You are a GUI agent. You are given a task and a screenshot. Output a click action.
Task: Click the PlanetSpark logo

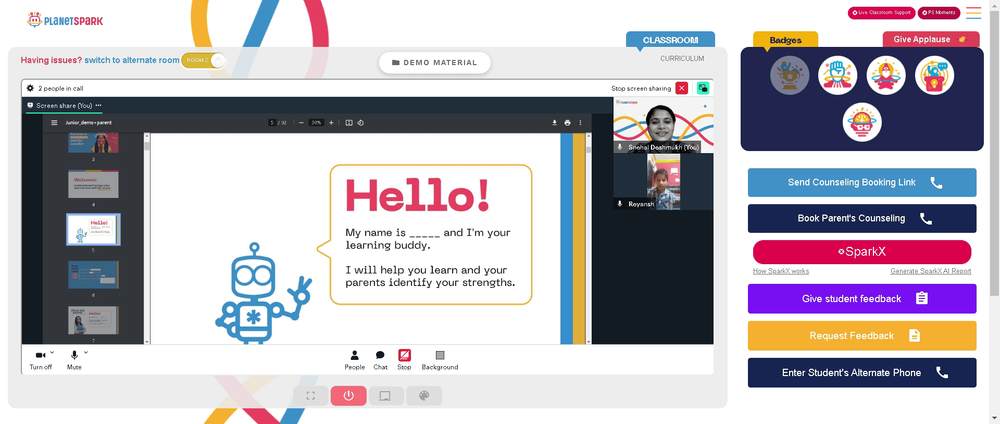coord(64,20)
